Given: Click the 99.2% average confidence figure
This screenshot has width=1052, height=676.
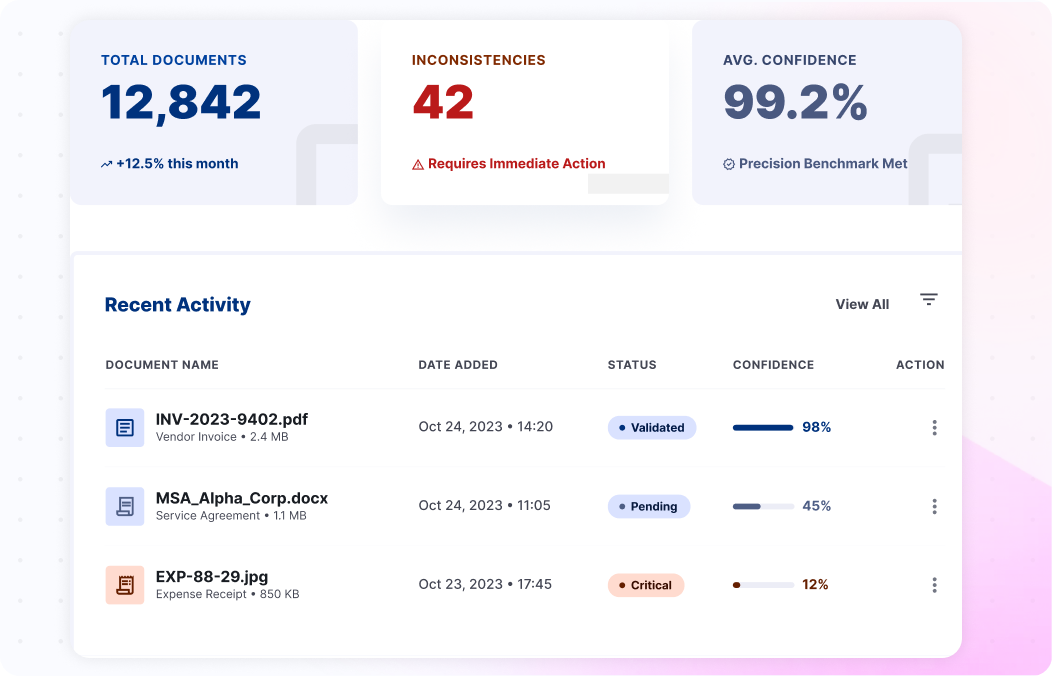Looking at the screenshot, I should point(796,103).
